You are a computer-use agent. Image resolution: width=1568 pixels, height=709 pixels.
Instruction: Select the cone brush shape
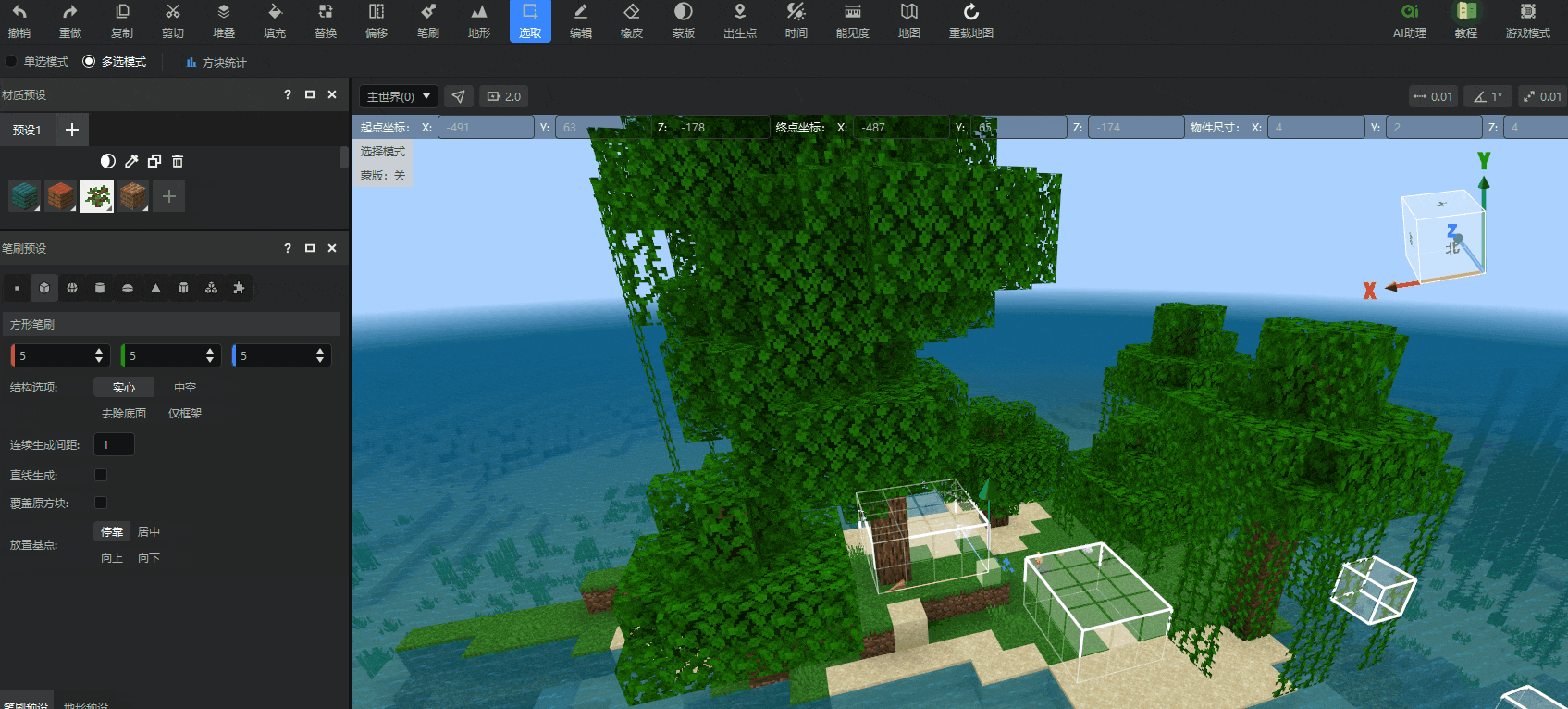(155, 288)
